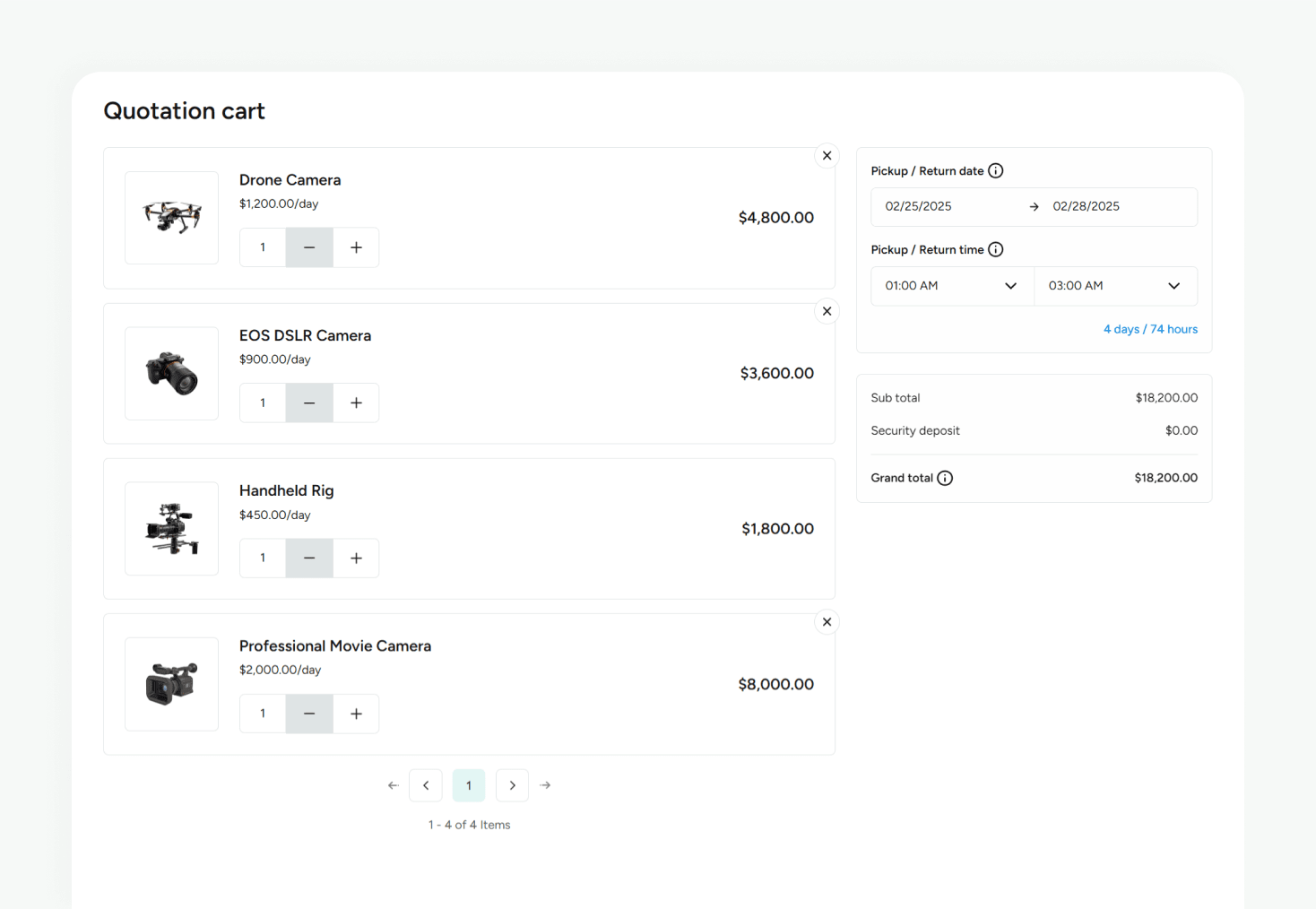The image size is (1316, 909).
Task: Click the Handheld Rig quantity field
Action: tap(263, 558)
